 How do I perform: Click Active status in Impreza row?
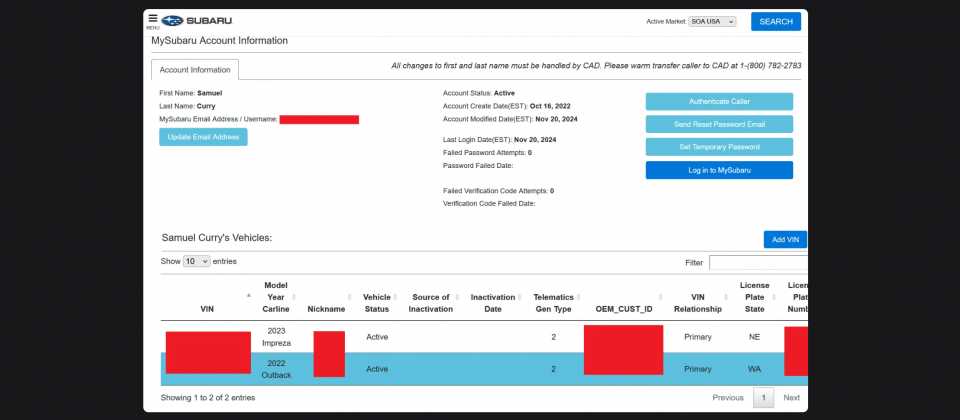(377, 337)
